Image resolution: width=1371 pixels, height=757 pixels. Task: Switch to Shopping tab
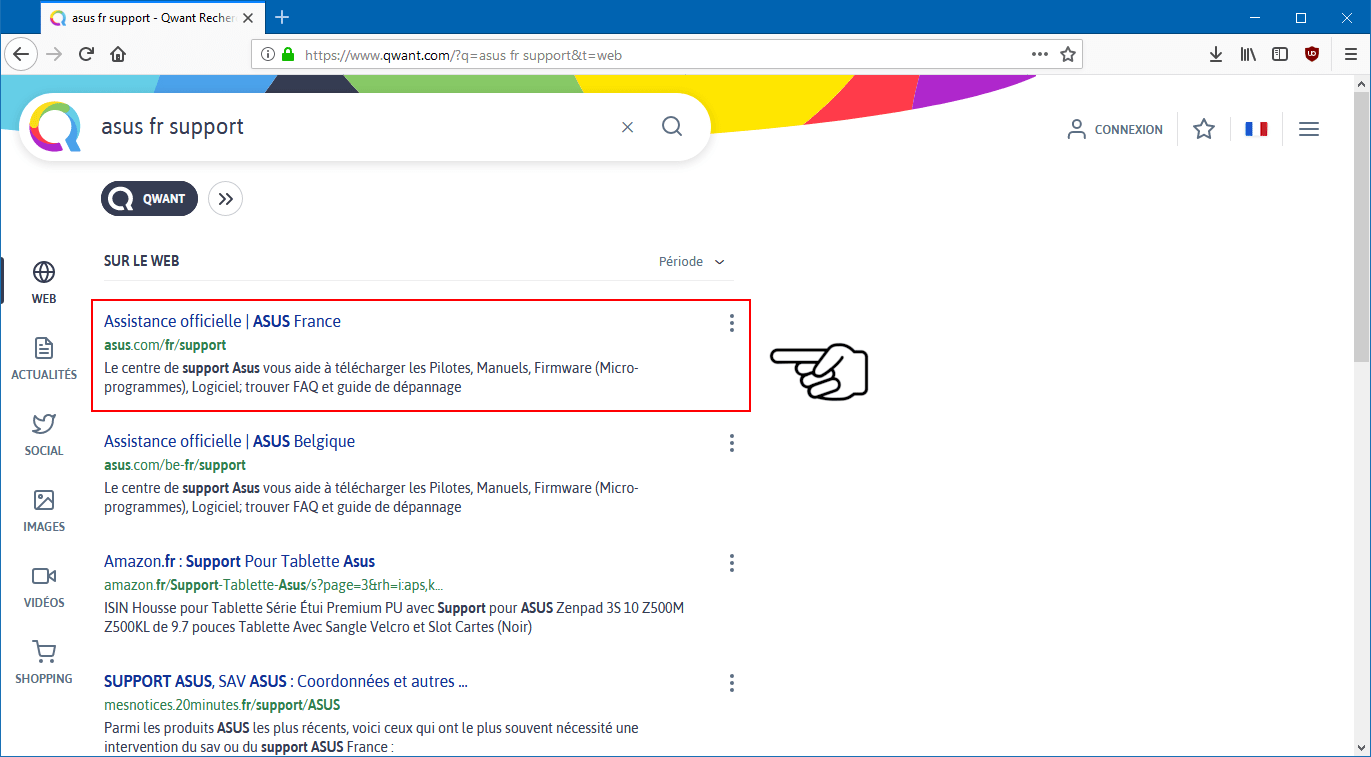(44, 662)
